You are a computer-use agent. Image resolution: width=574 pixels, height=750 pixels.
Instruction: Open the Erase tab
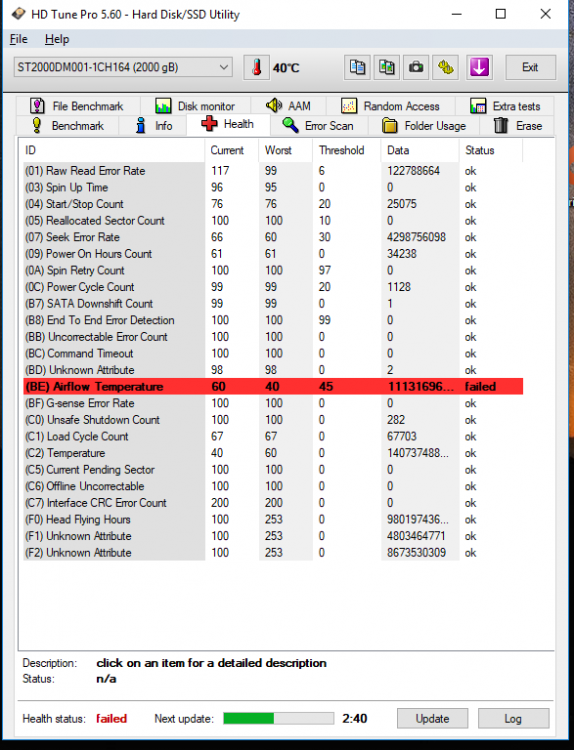point(519,126)
